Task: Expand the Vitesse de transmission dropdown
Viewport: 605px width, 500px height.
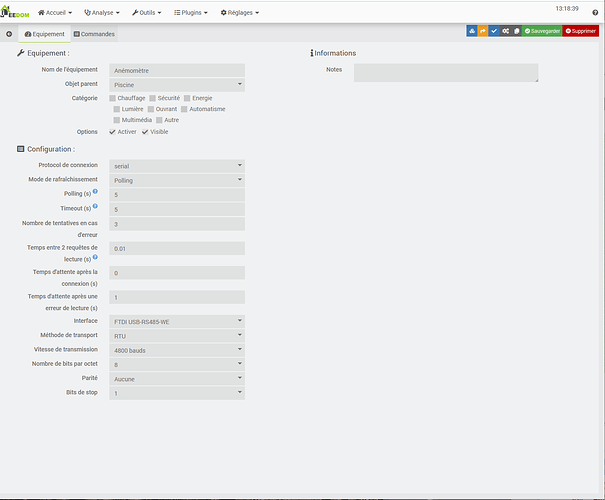Action: 177,350
